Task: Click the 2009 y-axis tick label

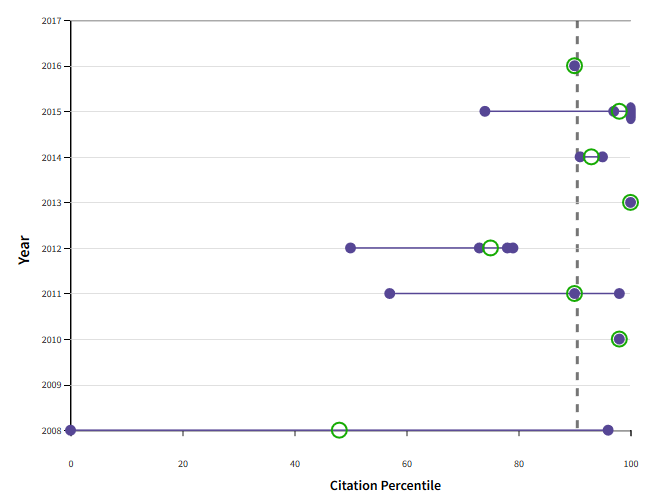Action: (x=50, y=385)
